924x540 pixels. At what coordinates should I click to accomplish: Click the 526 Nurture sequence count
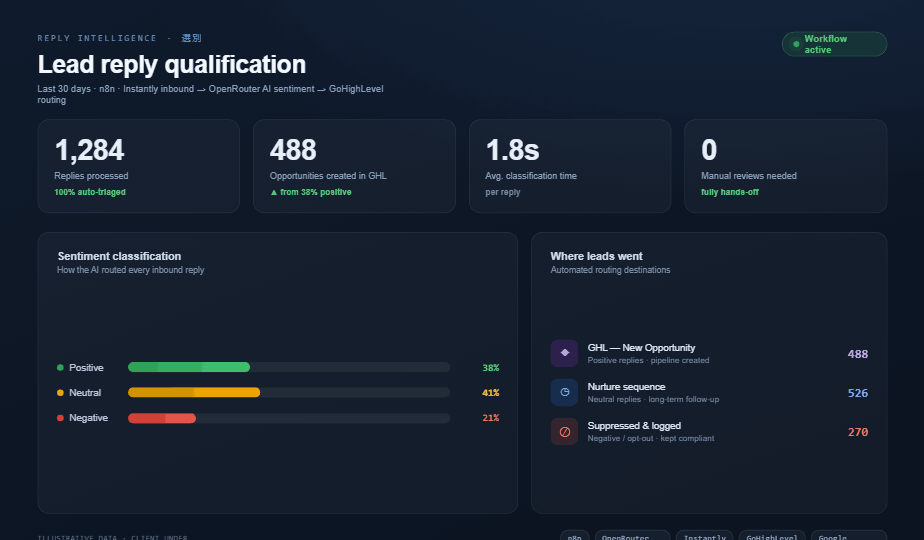[x=857, y=393]
